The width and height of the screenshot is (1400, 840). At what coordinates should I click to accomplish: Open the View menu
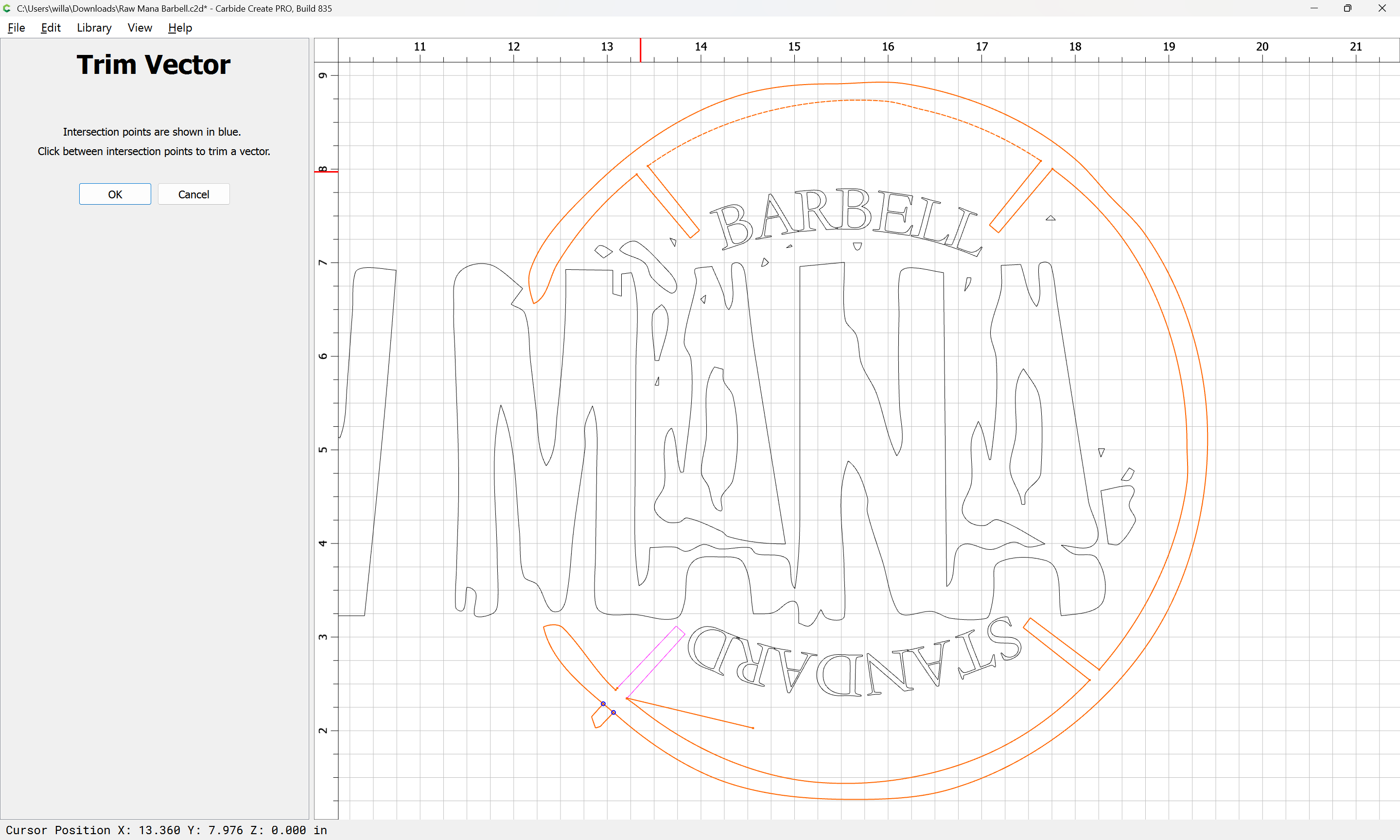(139, 28)
